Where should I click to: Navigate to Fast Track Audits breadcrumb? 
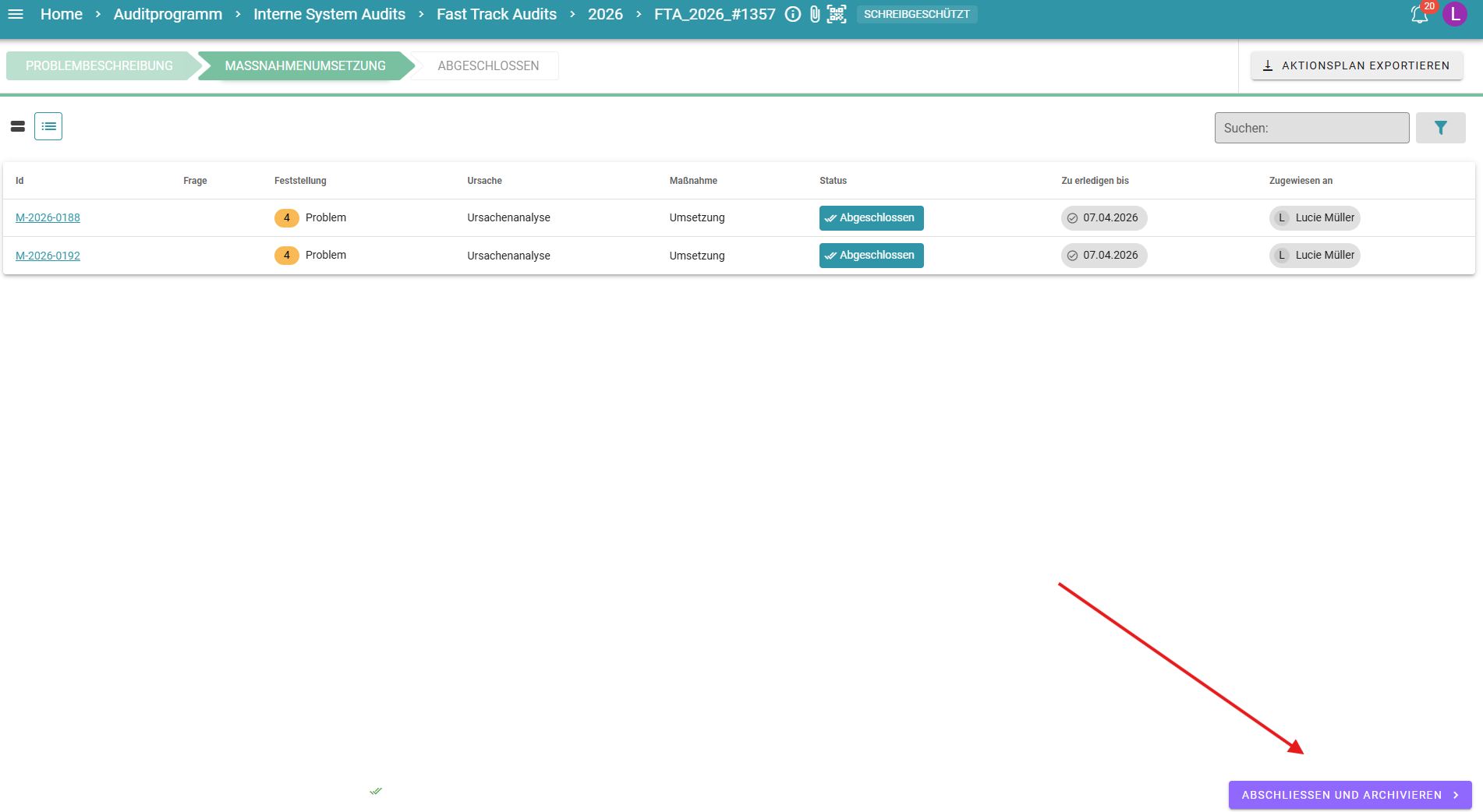coord(497,14)
